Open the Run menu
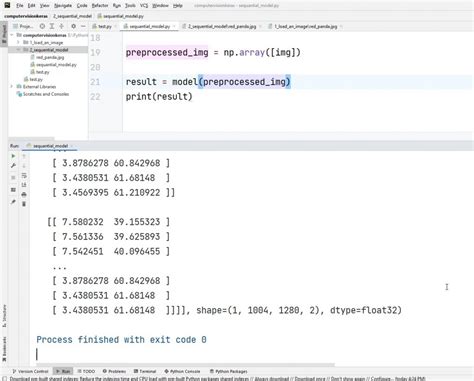The height and width of the screenshot is (381, 474). 117,6
